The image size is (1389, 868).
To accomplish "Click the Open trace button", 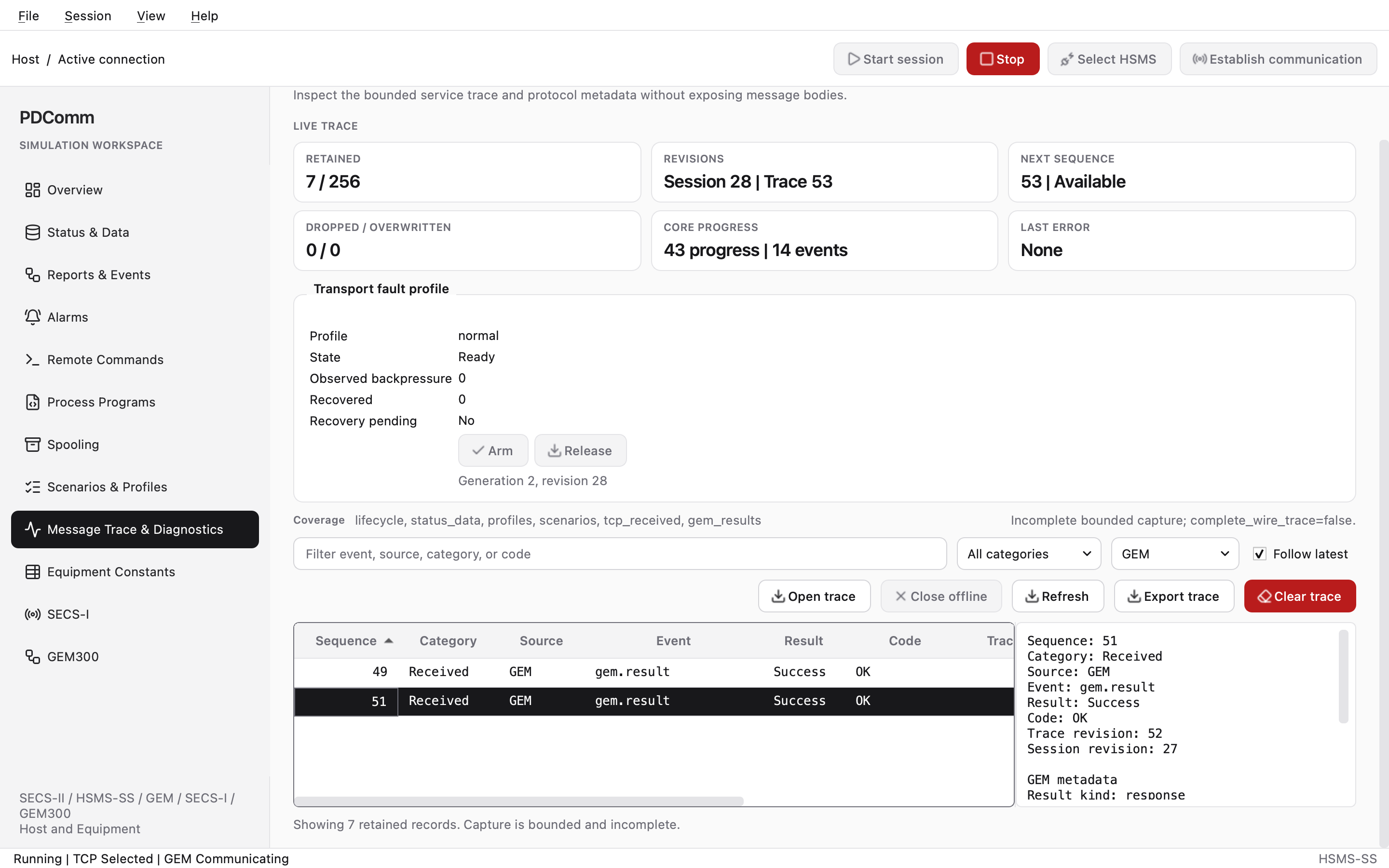I will point(814,597).
